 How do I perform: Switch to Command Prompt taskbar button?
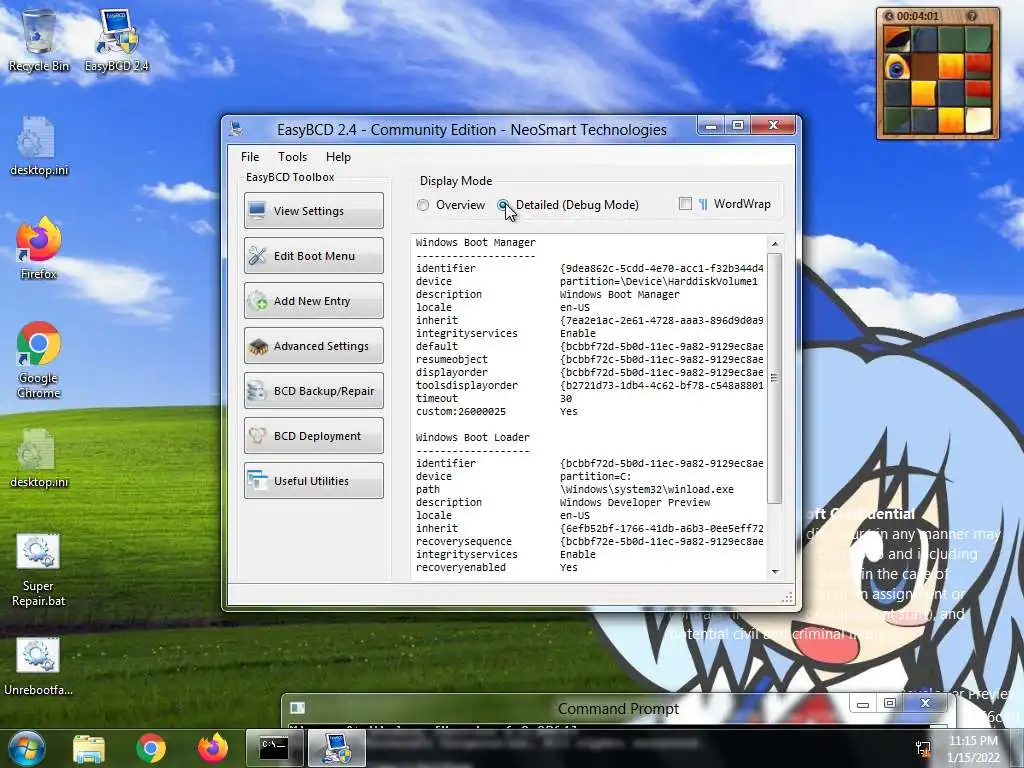pos(274,748)
